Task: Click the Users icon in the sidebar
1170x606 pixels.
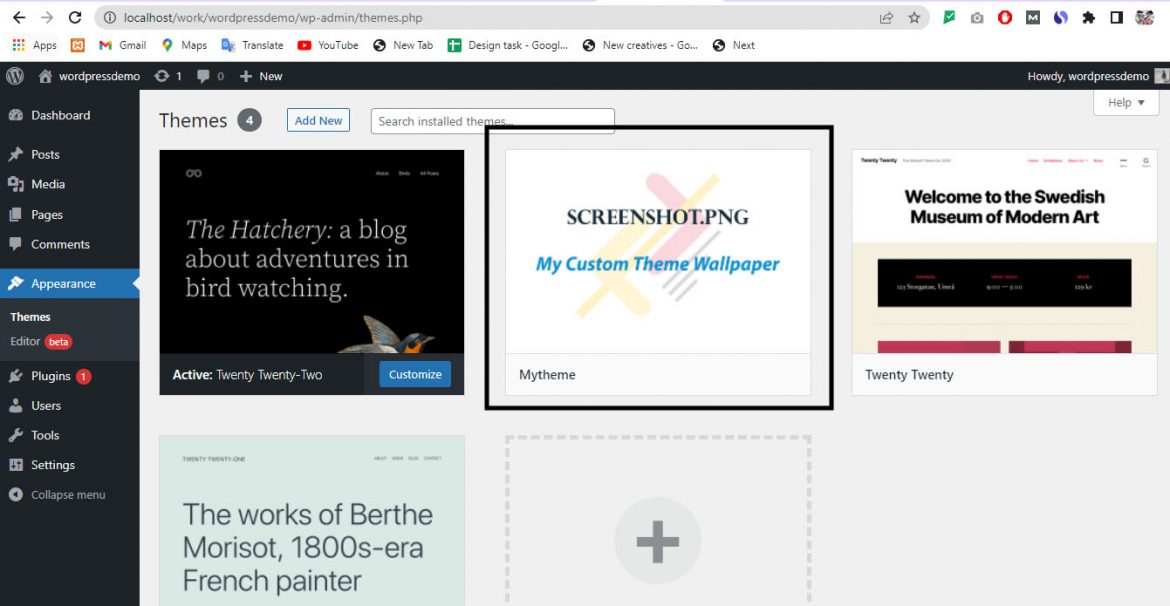Action: tap(17, 406)
